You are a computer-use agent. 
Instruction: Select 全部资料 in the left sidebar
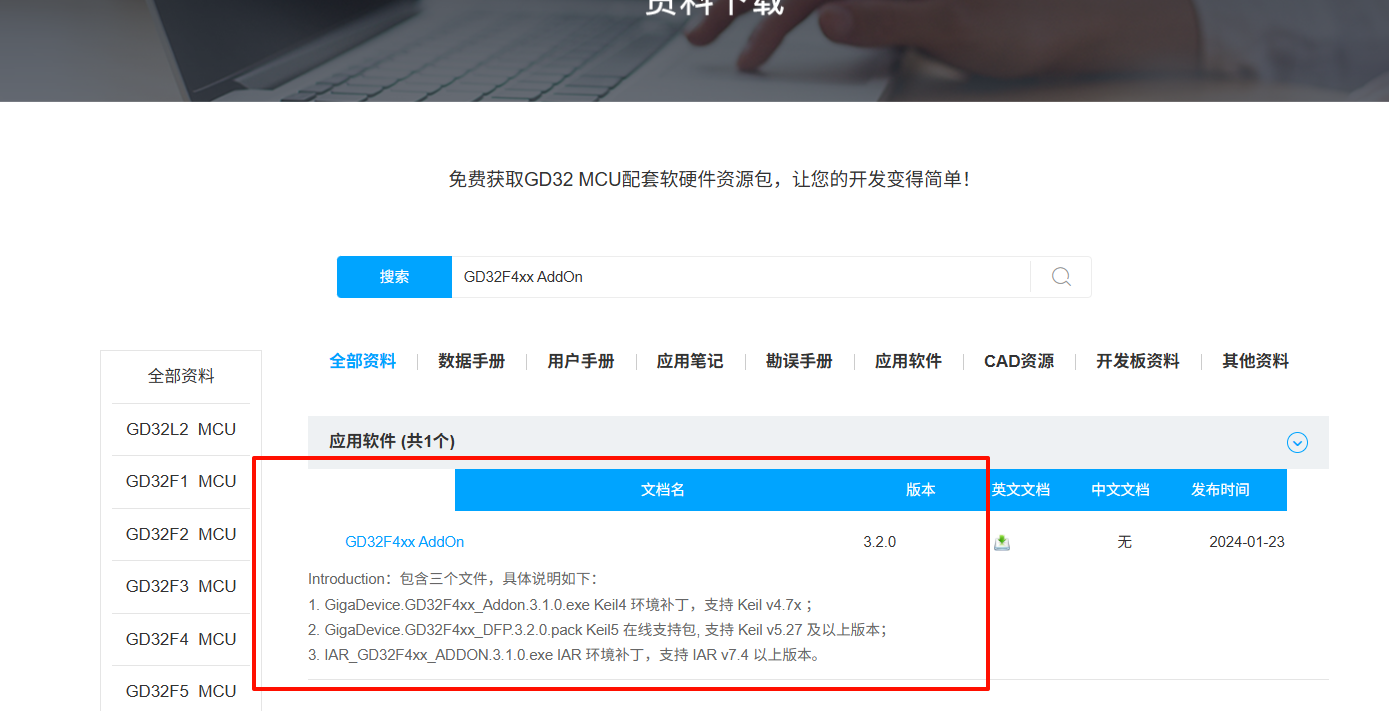point(181,377)
